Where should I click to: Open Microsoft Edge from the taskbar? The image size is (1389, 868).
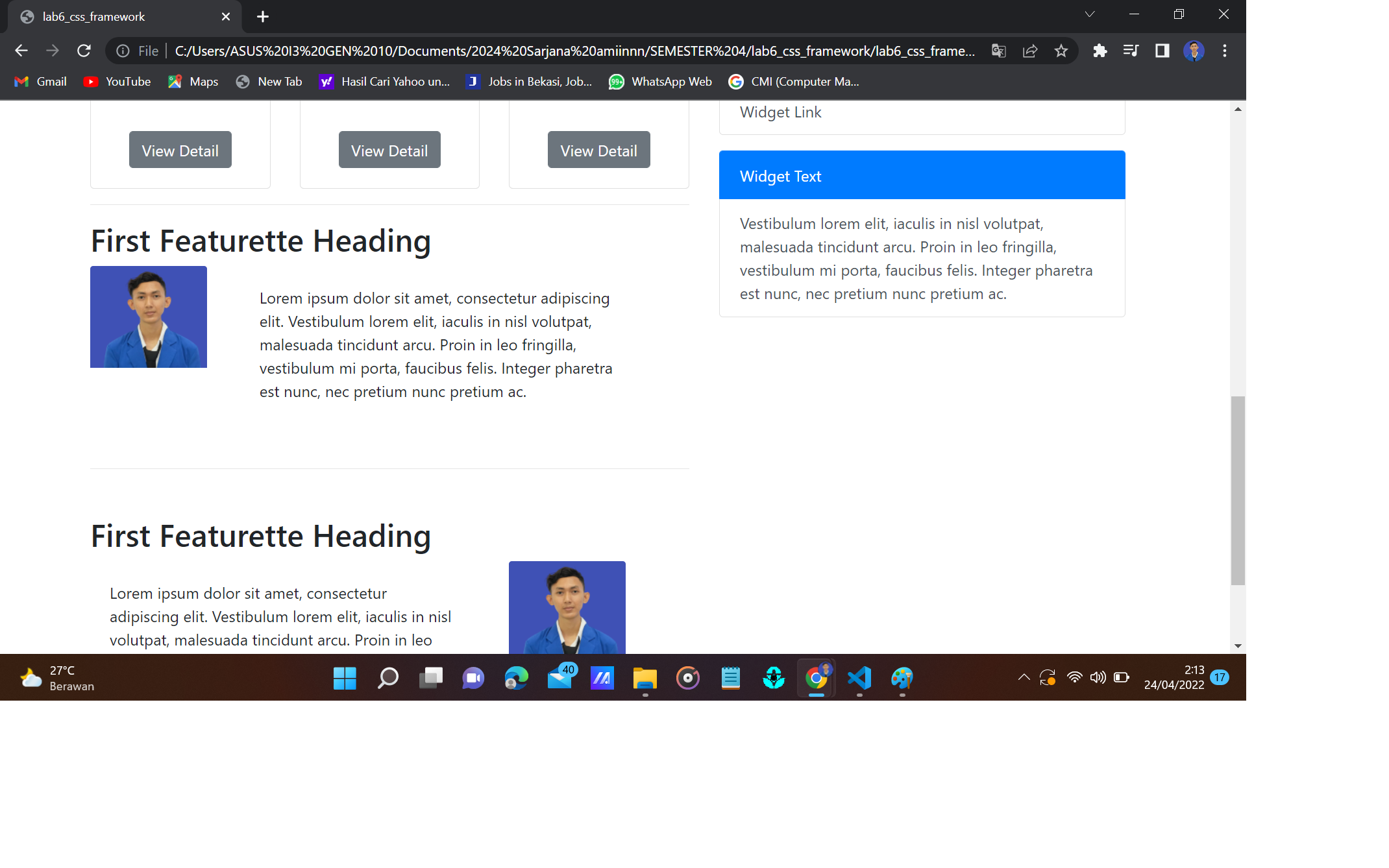pyautogui.click(x=517, y=678)
